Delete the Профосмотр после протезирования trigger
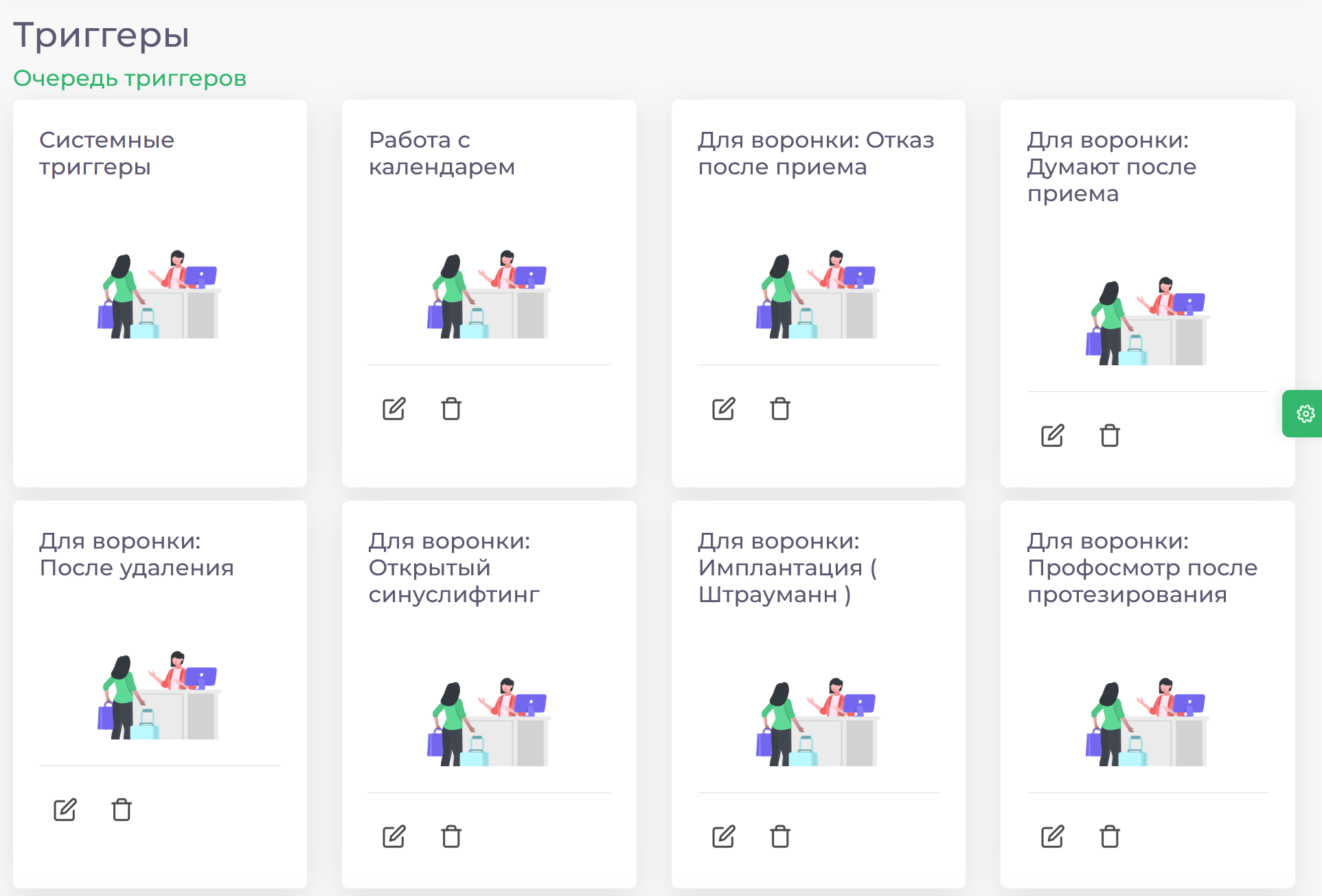 (x=1110, y=836)
